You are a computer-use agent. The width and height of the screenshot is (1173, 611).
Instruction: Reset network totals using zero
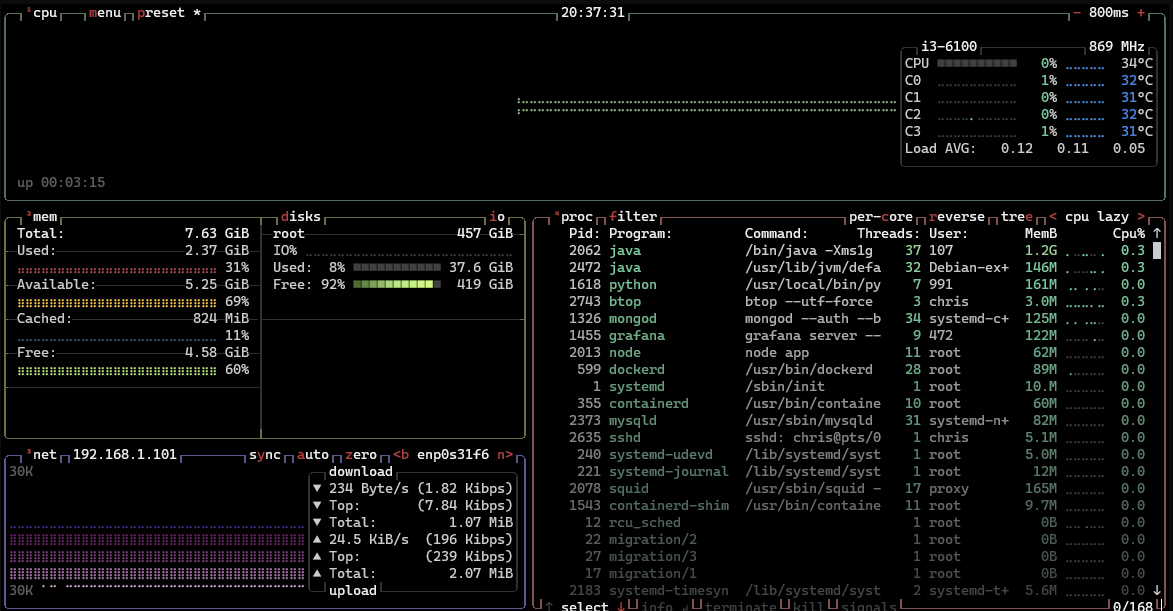(x=362, y=455)
